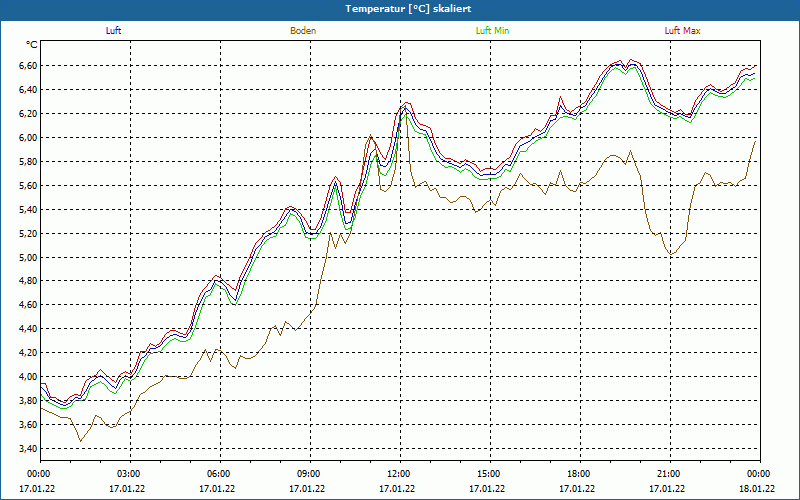
Task: Click the blue 'Luft' legend label
Action: 113,31
